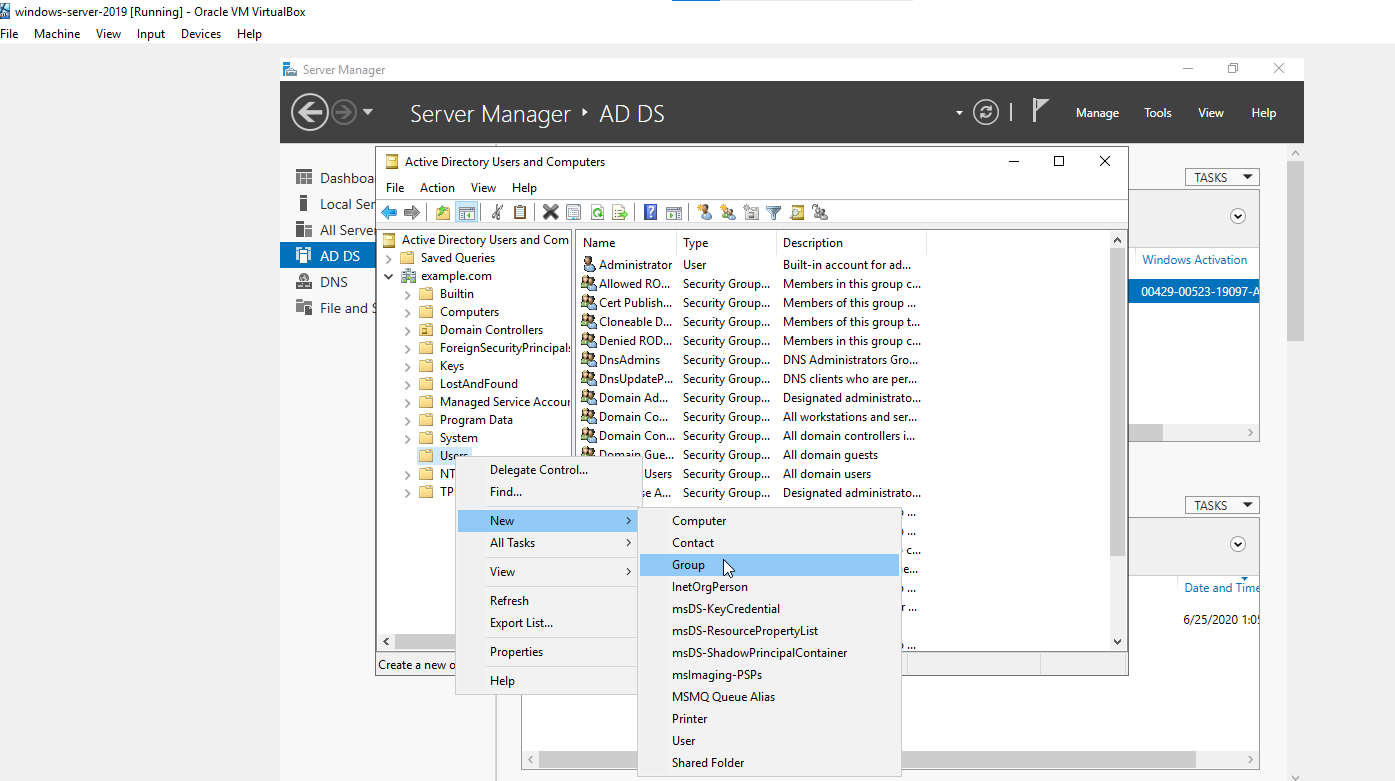Sort by the Name column header
This screenshot has width=1395, height=781.
pyautogui.click(x=626, y=243)
